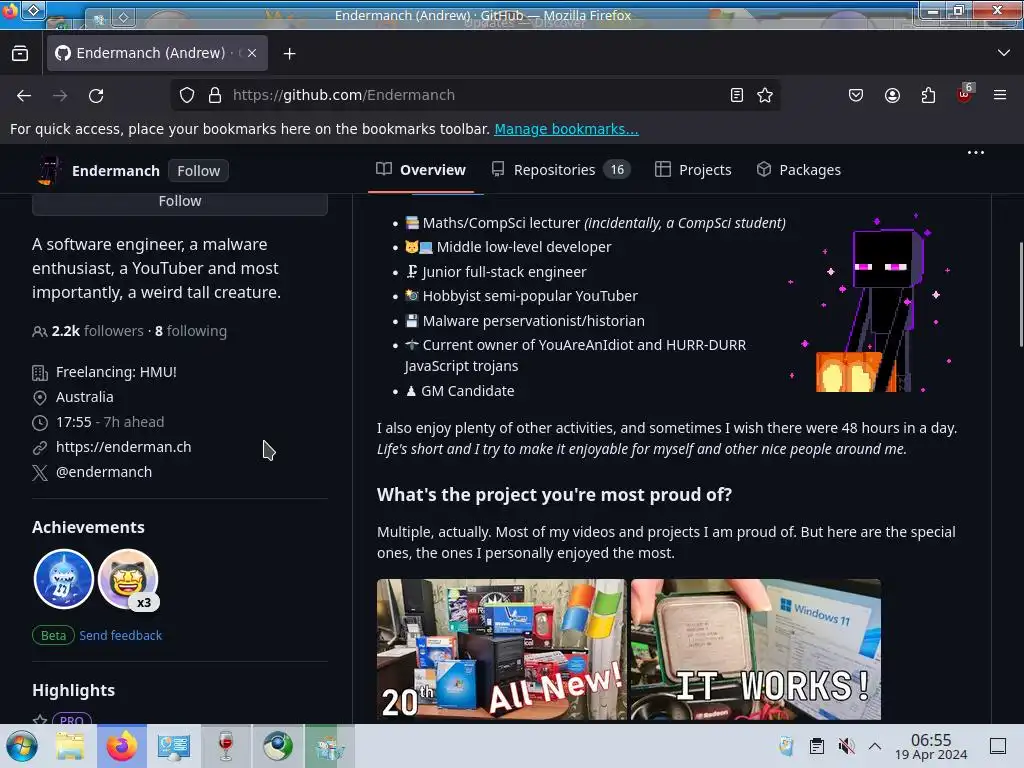Screen dimensions: 1024x768
Task: Open the uBlock Origin extension icon
Action: [x=965, y=94]
